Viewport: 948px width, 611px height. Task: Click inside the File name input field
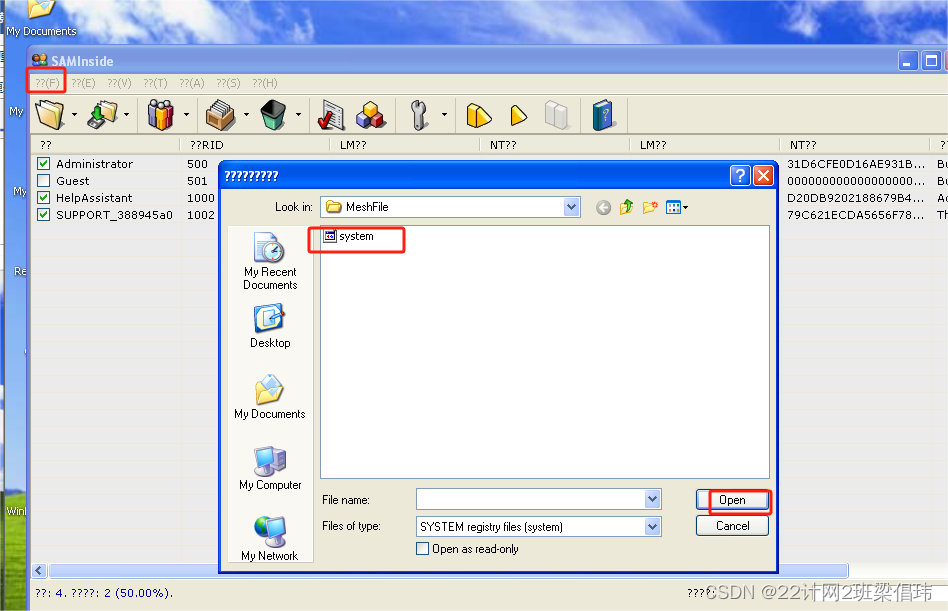coord(531,499)
